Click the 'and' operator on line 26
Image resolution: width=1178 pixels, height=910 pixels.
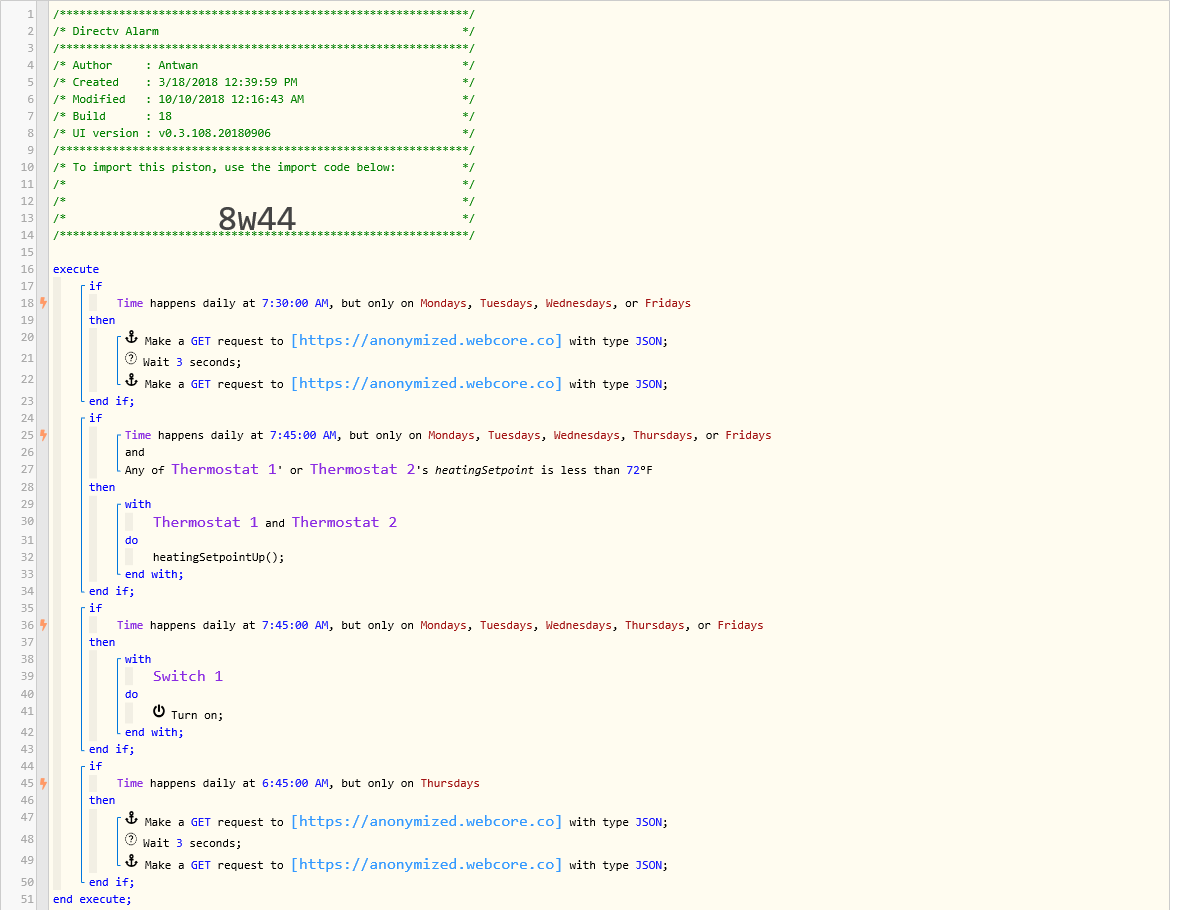tap(134, 452)
